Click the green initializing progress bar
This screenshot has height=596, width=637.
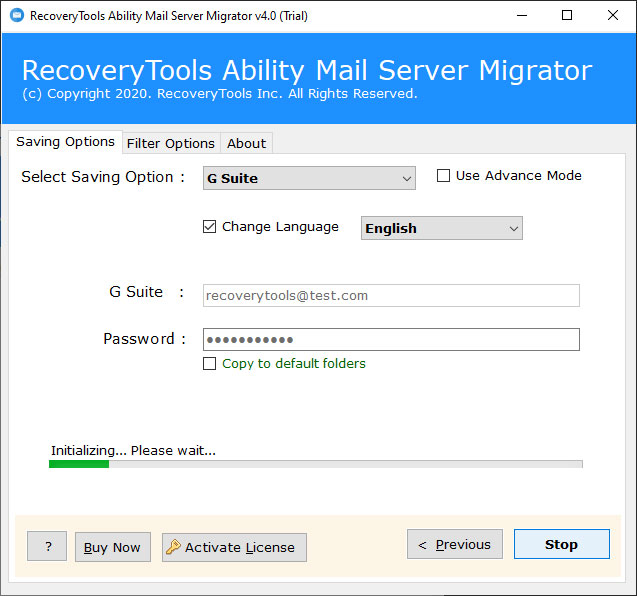(x=316, y=464)
